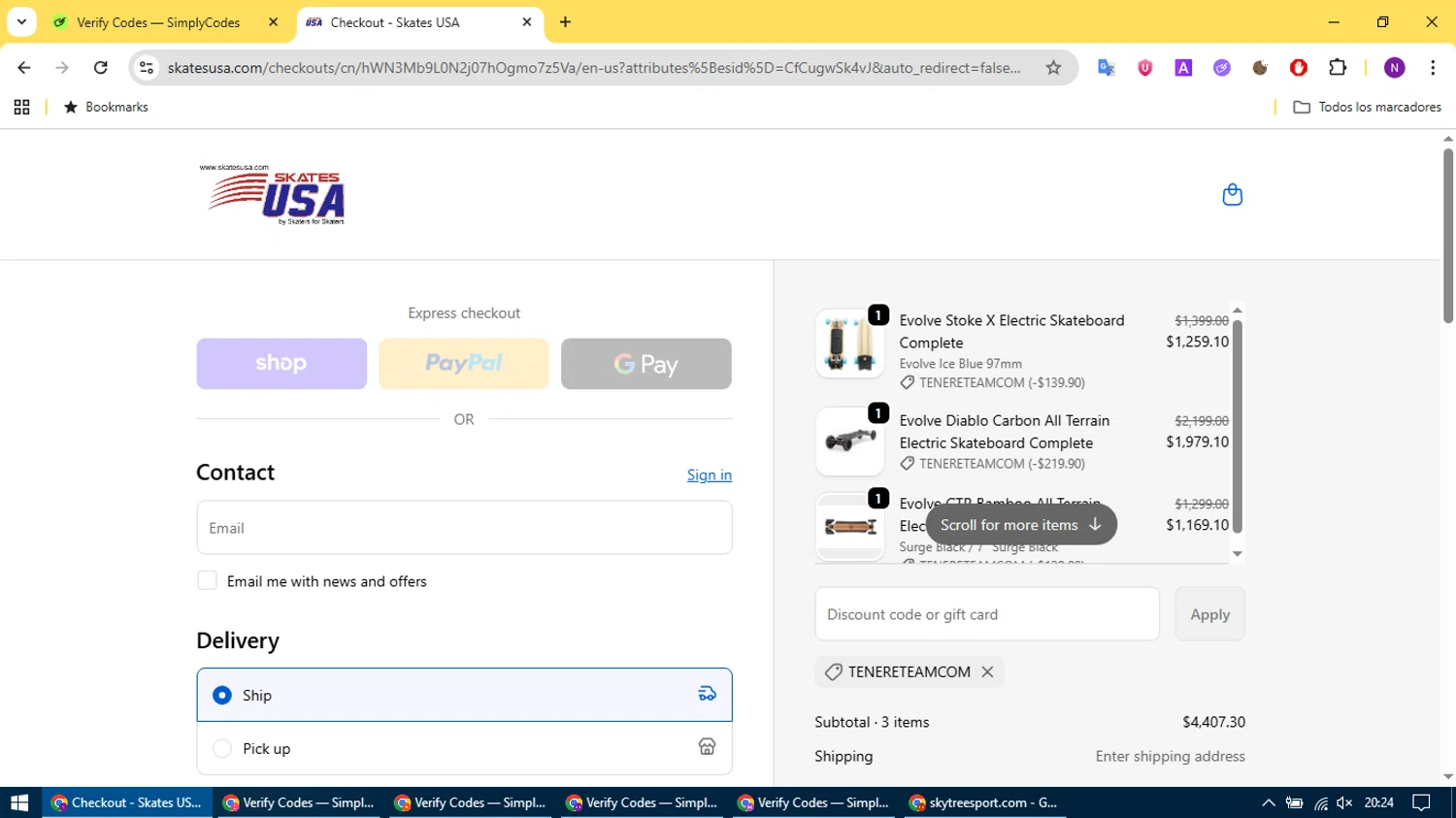1456x818 pixels.
Task: Focus the Email input field
Action: point(464,528)
